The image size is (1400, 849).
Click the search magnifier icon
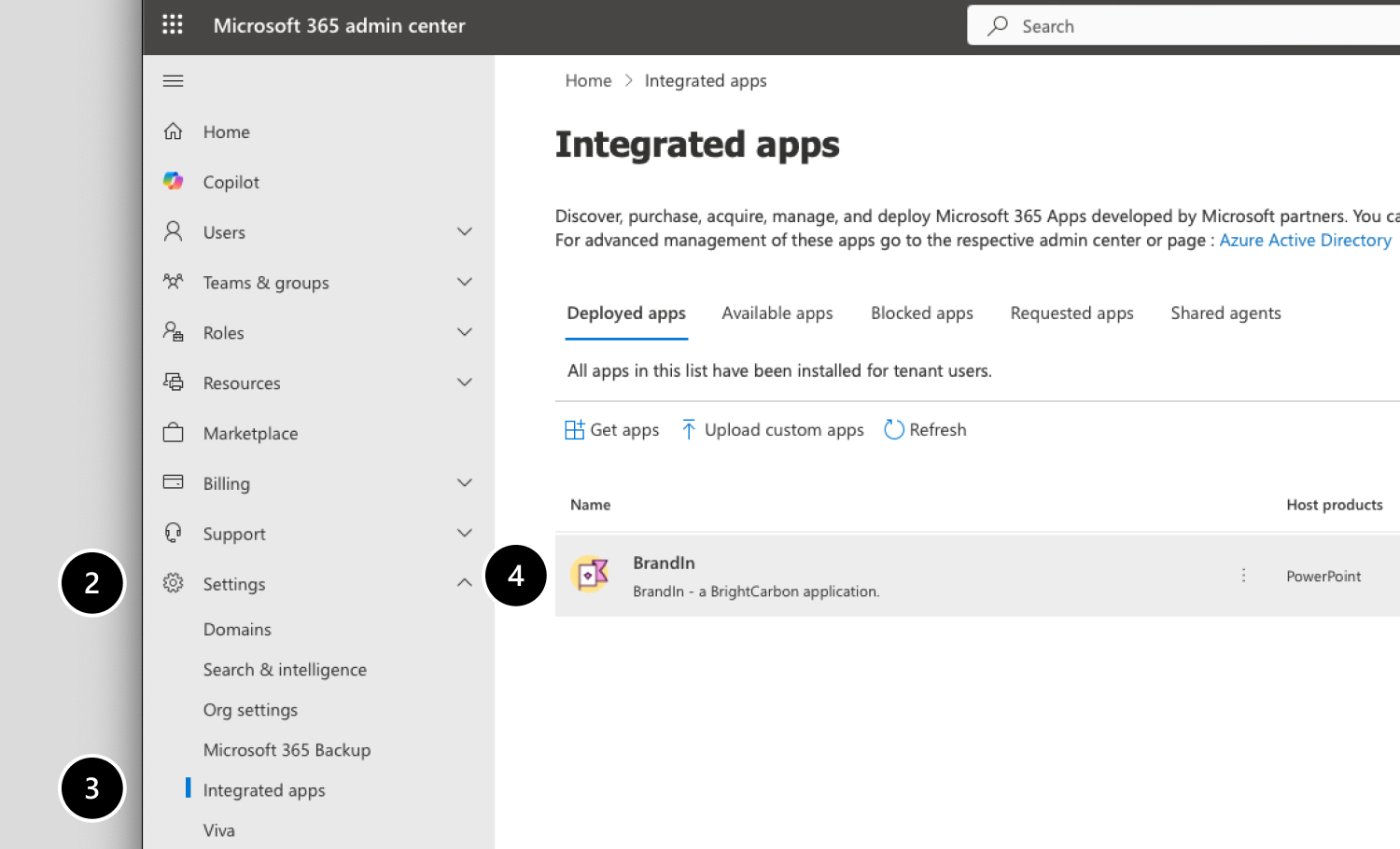[x=998, y=26]
